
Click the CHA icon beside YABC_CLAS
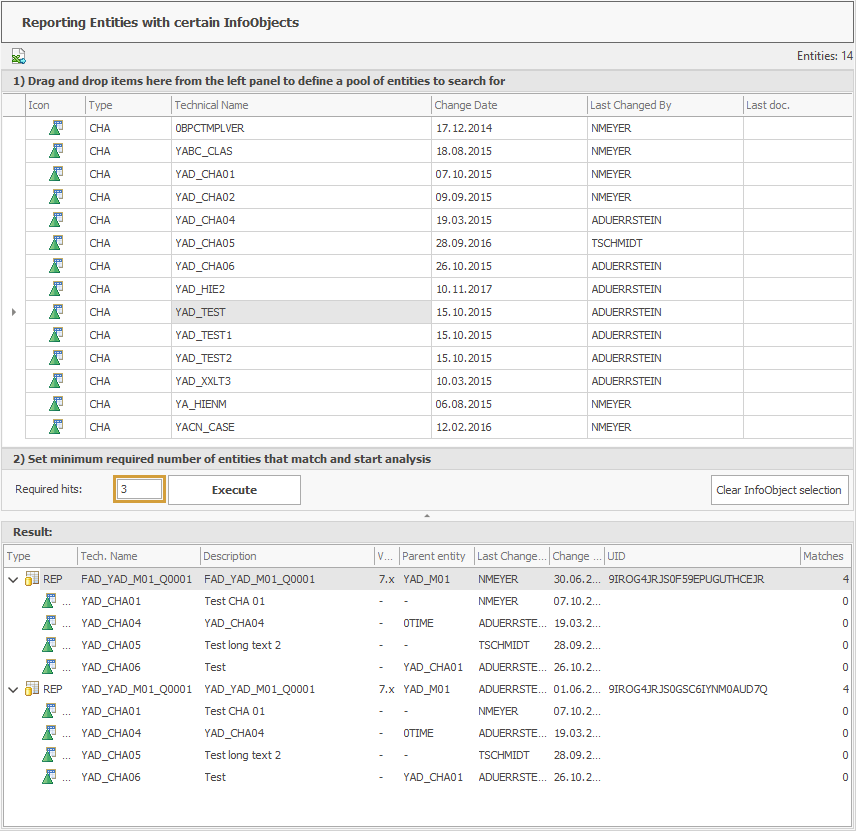click(x=55, y=150)
